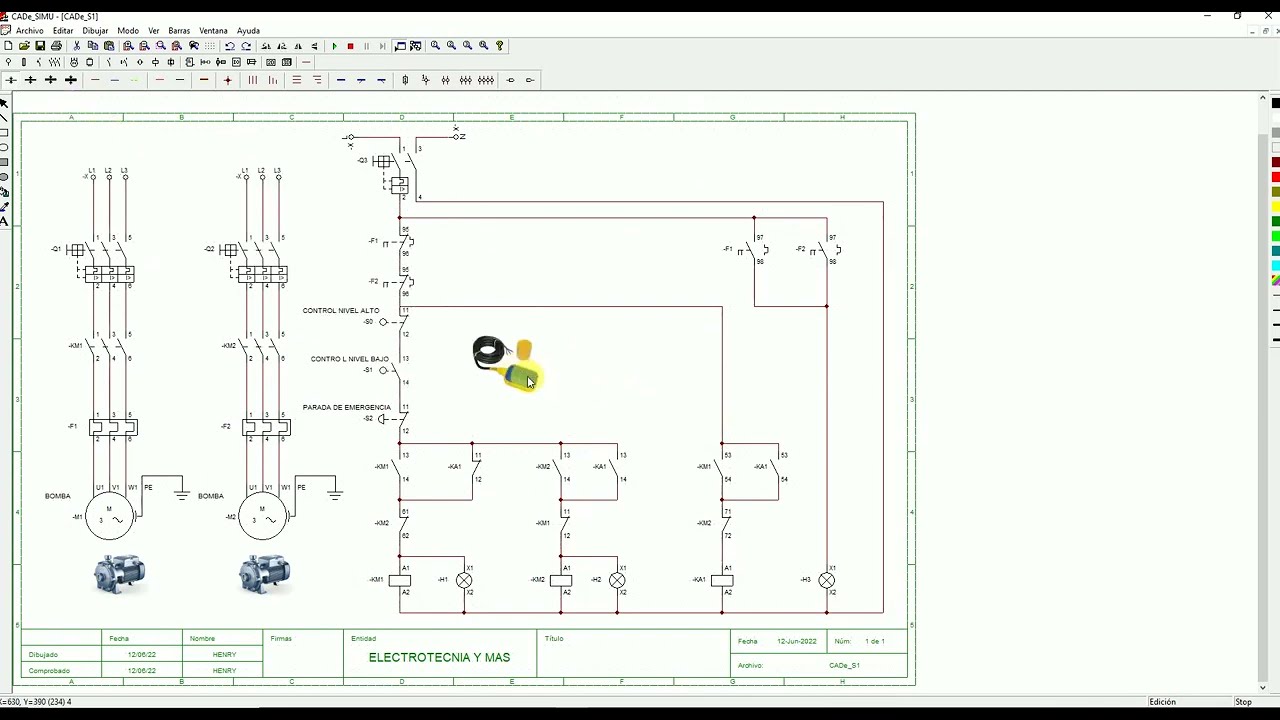Click the 'Stop' status bar entry
The image size is (1280, 720).
click(1243, 702)
